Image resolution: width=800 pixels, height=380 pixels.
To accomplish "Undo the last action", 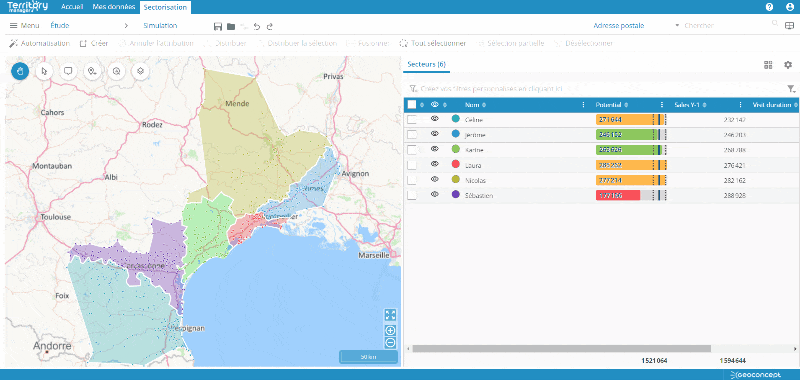I will point(257,26).
